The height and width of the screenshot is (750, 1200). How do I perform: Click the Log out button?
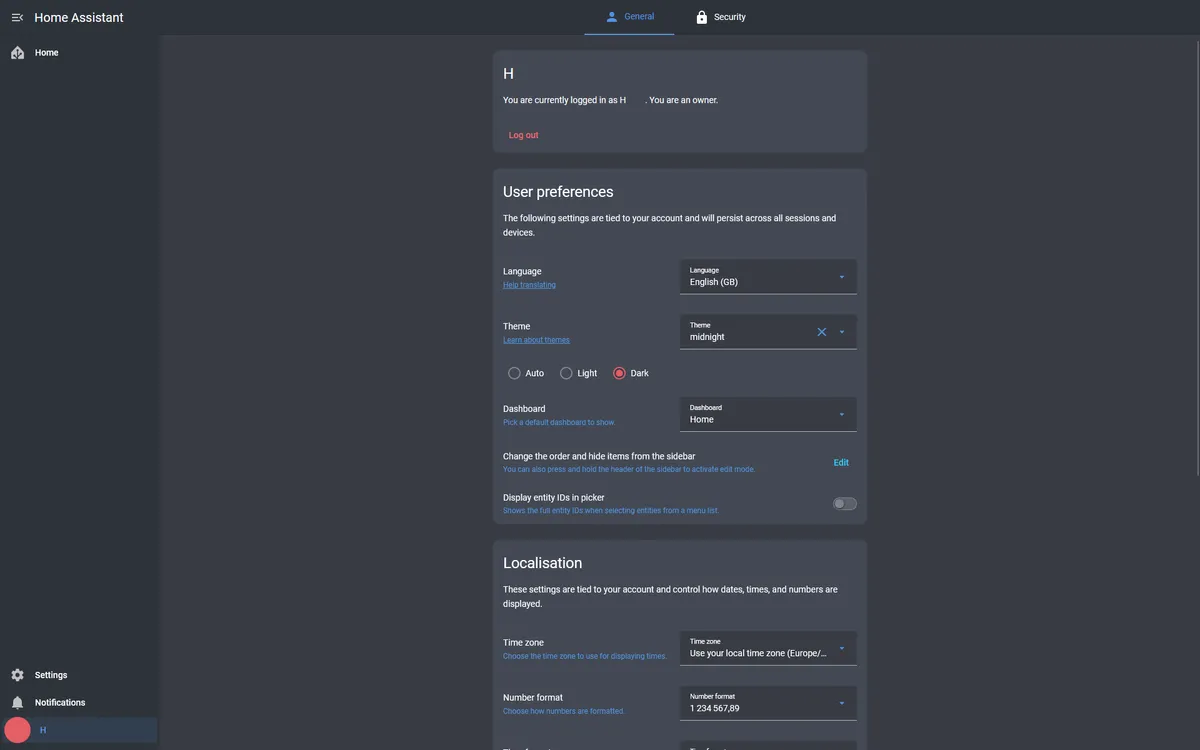click(x=523, y=135)
